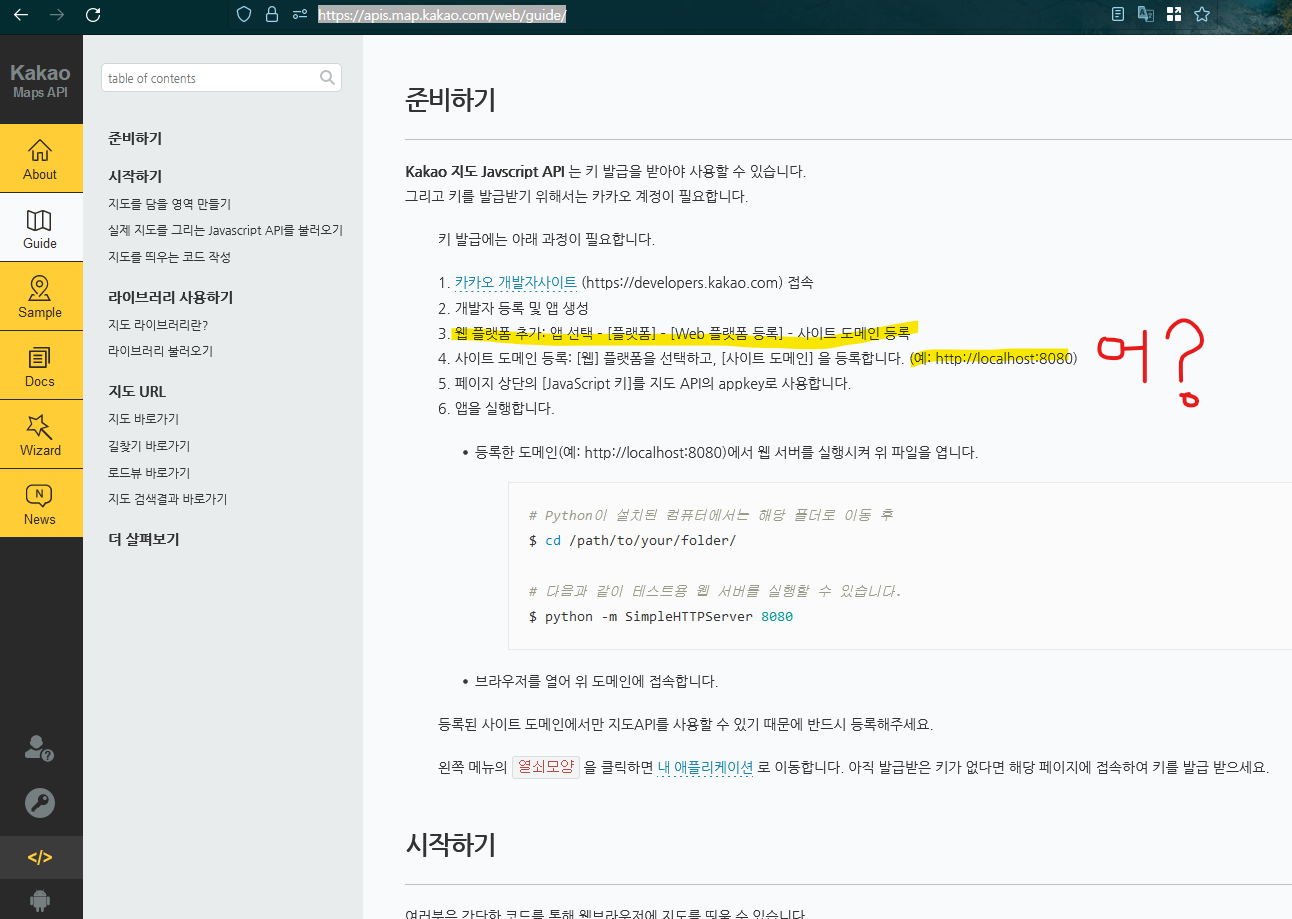The image size is (1292, 919).
Task: Jump to 시작하기 in the contents
Action: click(135, 176)
